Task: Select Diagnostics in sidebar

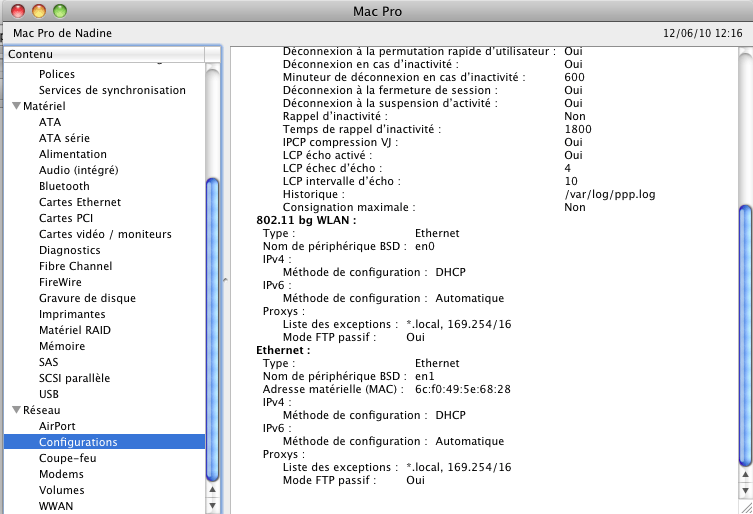Action: pyautogui.click(x=70, y=250)
